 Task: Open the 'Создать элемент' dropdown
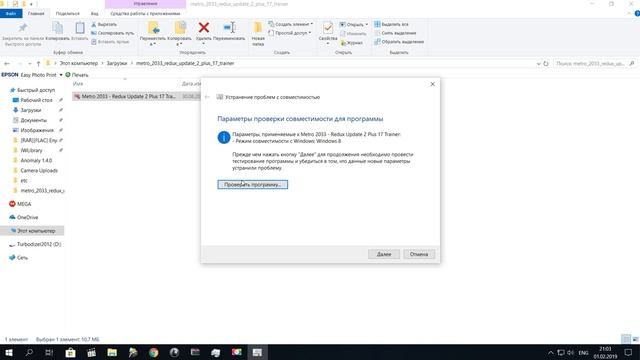(x=291, y=24)
